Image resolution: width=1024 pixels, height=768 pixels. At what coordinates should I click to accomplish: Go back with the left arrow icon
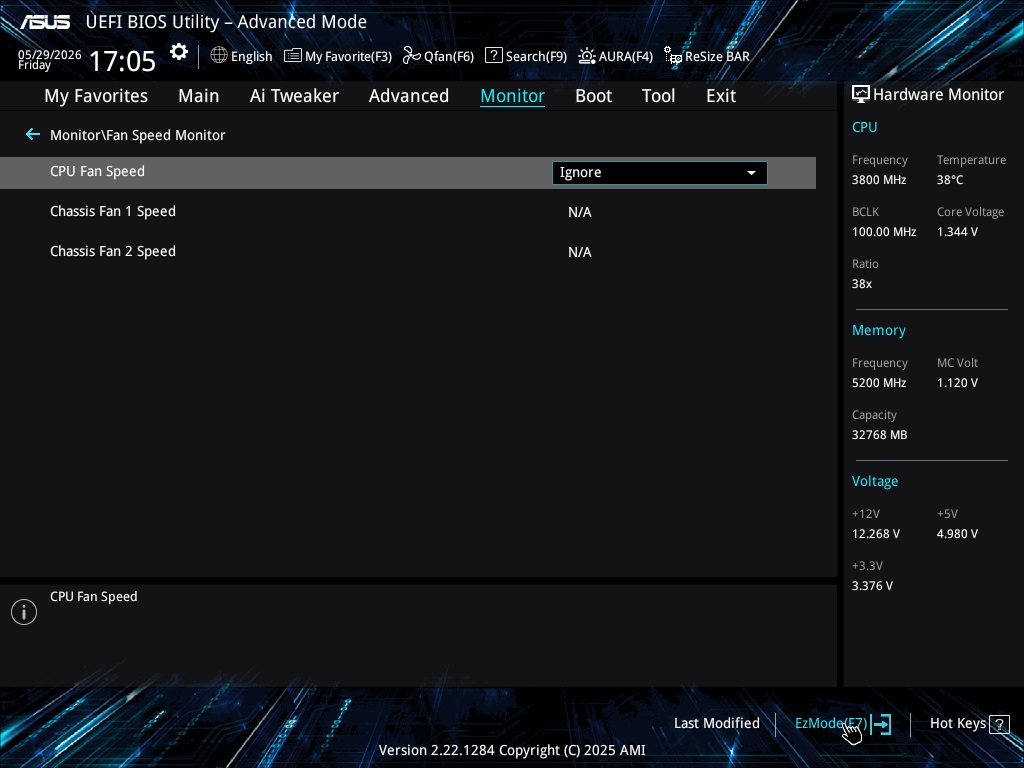pyautogui.click(x=33, y=135)
